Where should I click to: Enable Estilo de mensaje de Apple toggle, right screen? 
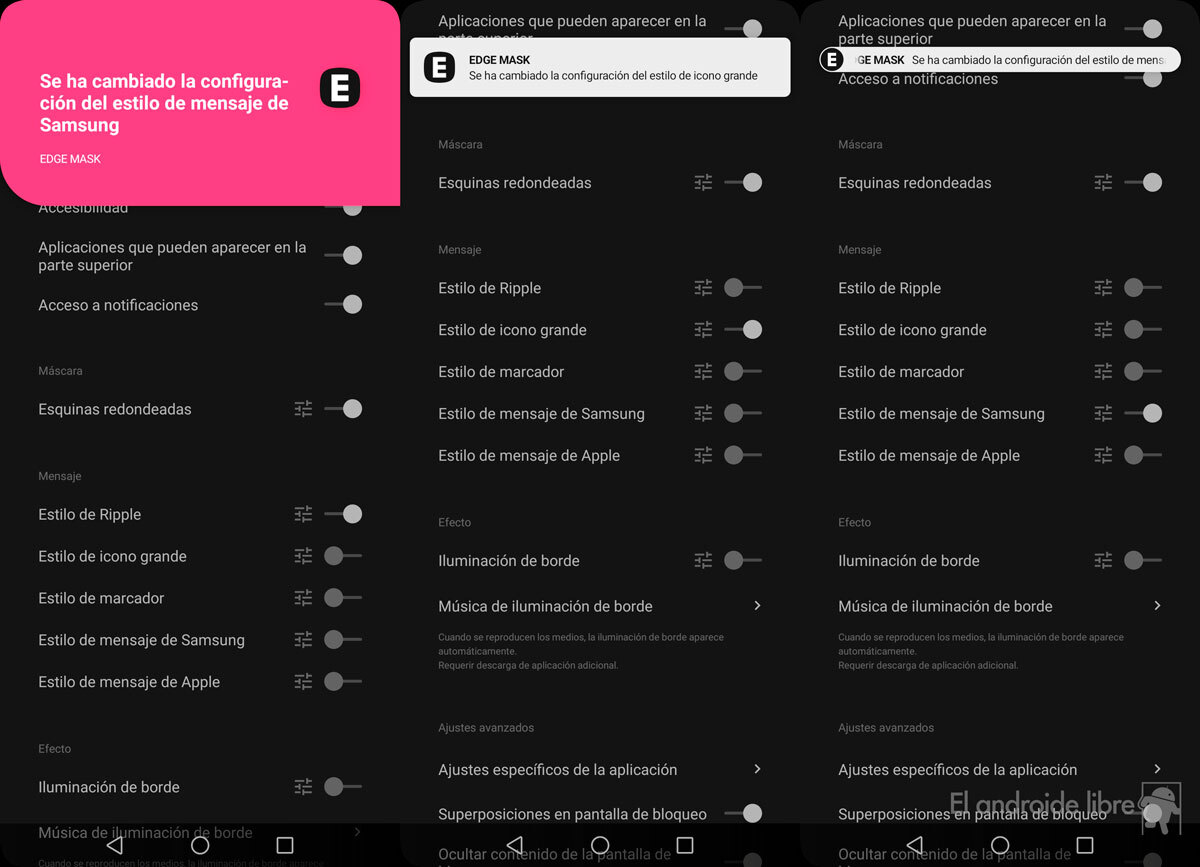coord(1142,455)
